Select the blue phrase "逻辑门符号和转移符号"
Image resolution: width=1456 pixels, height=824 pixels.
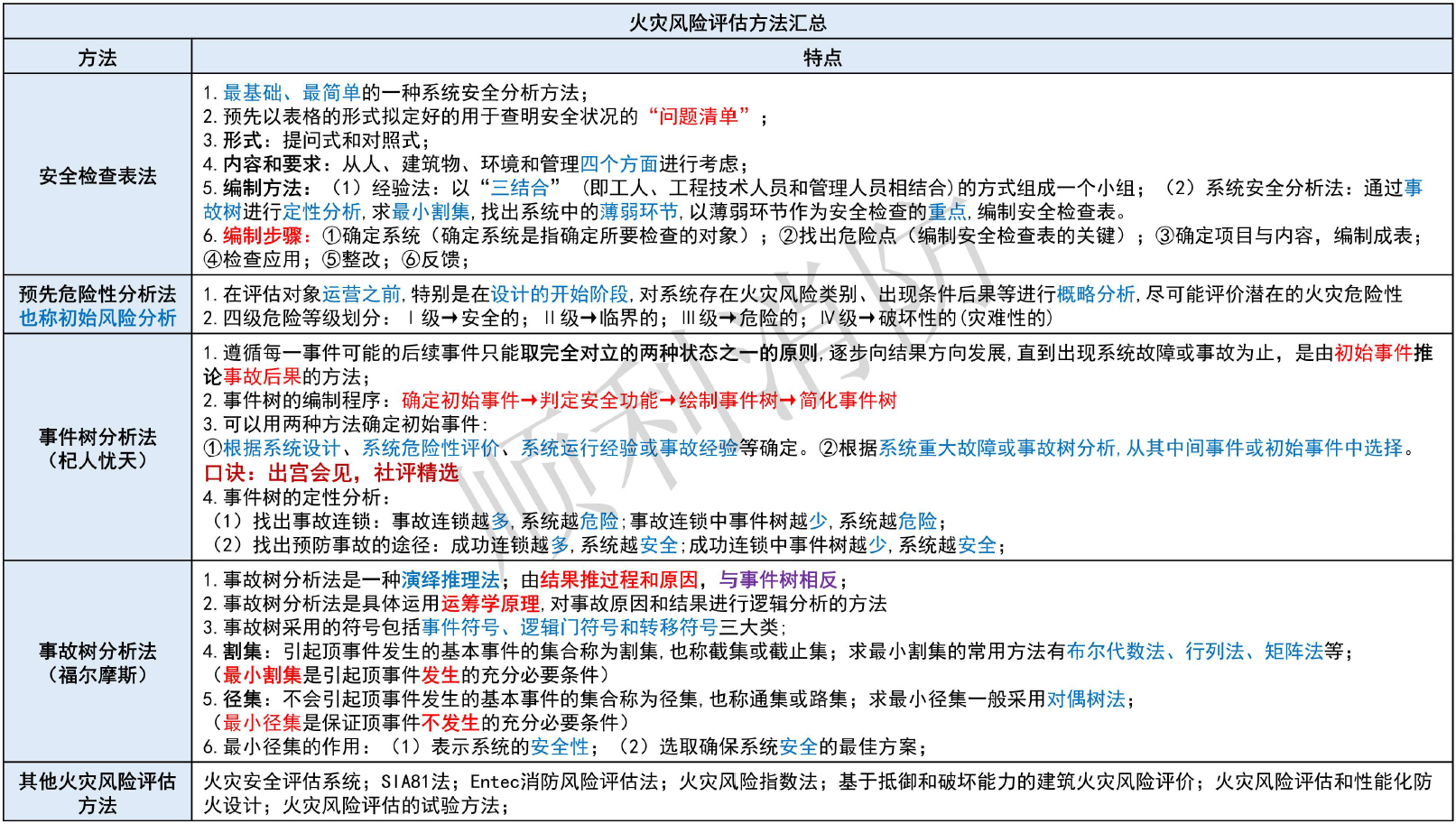click(619, 627)
